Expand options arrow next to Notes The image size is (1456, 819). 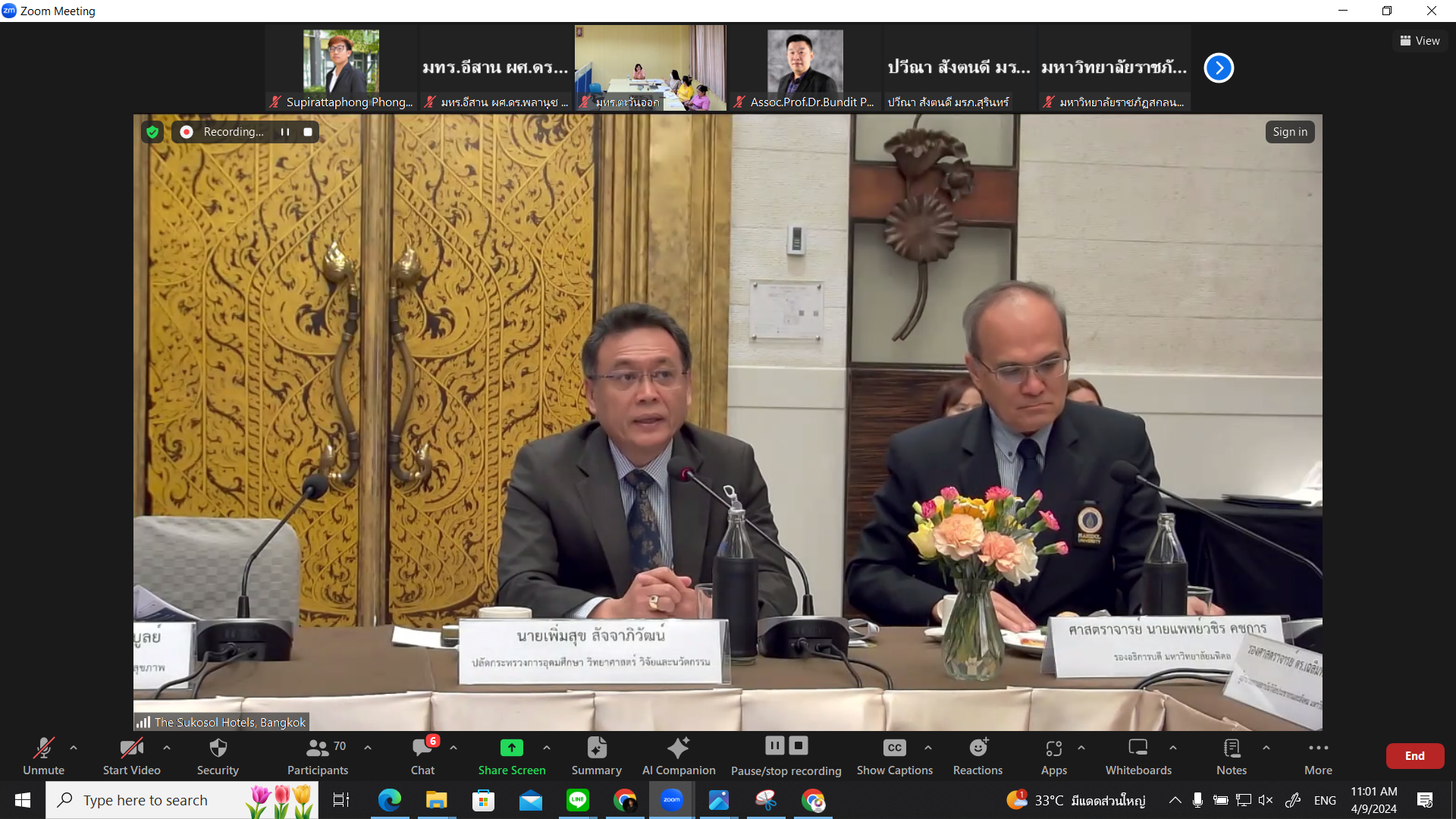coord(1266,748)
